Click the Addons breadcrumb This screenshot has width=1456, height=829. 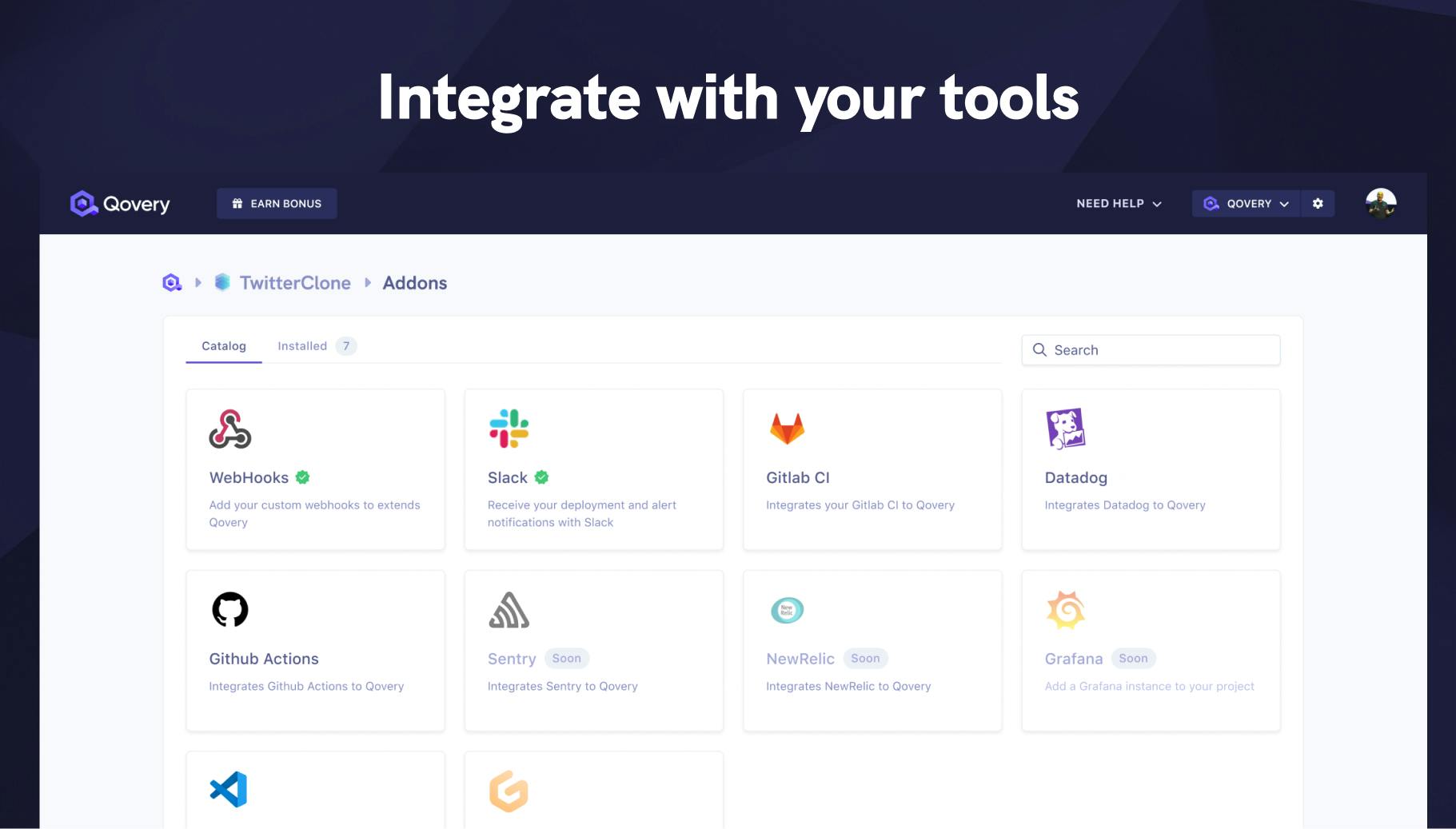[415, 283]
